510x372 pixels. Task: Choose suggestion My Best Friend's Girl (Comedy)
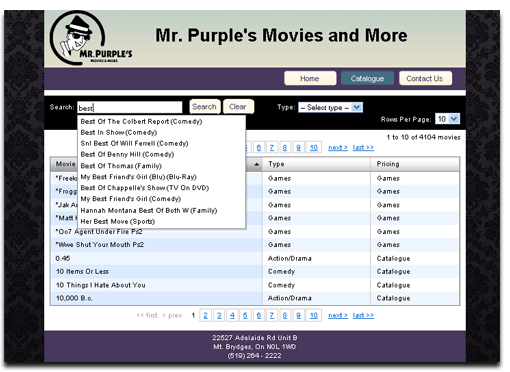click(131, 199)
